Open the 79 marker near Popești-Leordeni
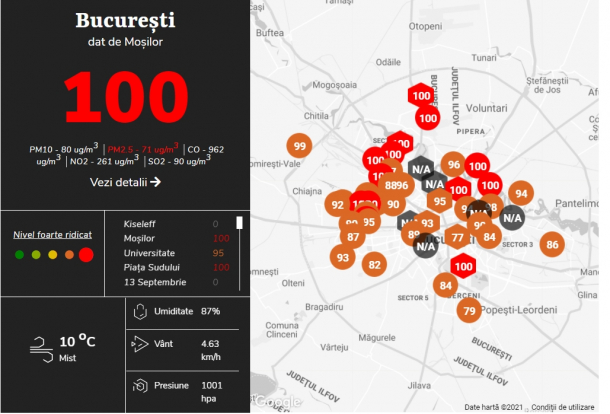The width and height of the screenshot is (610, 414). (469, 311)
